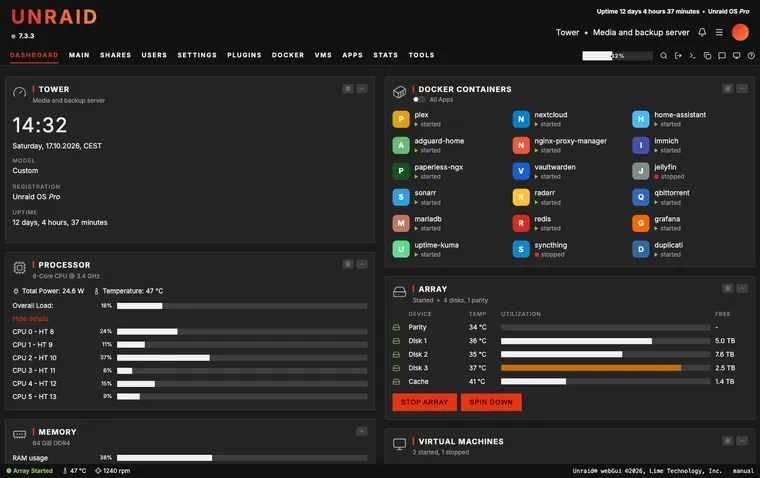Image resolution: width=760 pixels, height=478 pixels.
Task: Click the UNRAID logo
Action: click(54, 17)
